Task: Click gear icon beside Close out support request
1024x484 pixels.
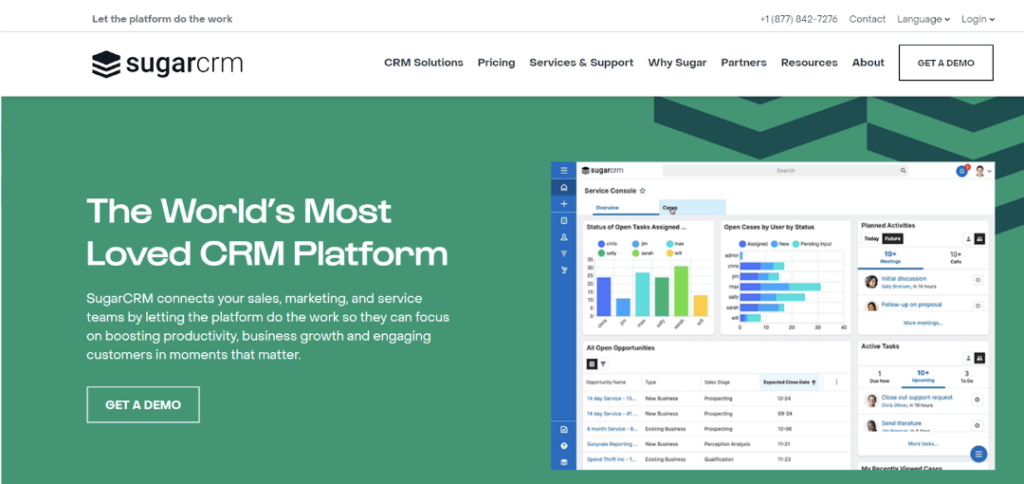Action: tap(978, 399)
